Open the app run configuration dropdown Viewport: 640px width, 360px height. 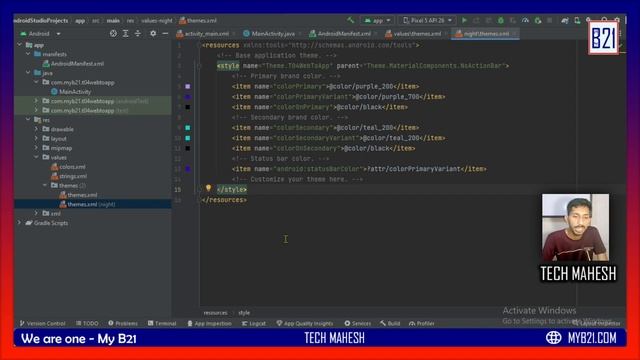pyautogui.click(x=377, y=20)
